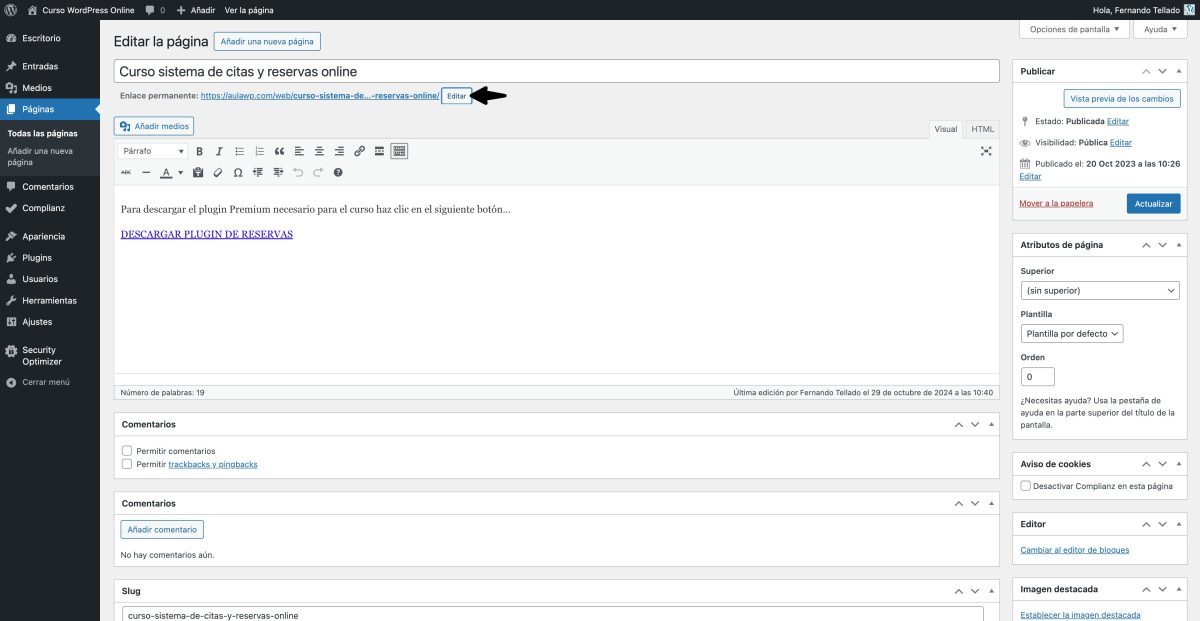Insert a blockquote
The width and height of the screenshot is (1200, 621).
point(280,151)
